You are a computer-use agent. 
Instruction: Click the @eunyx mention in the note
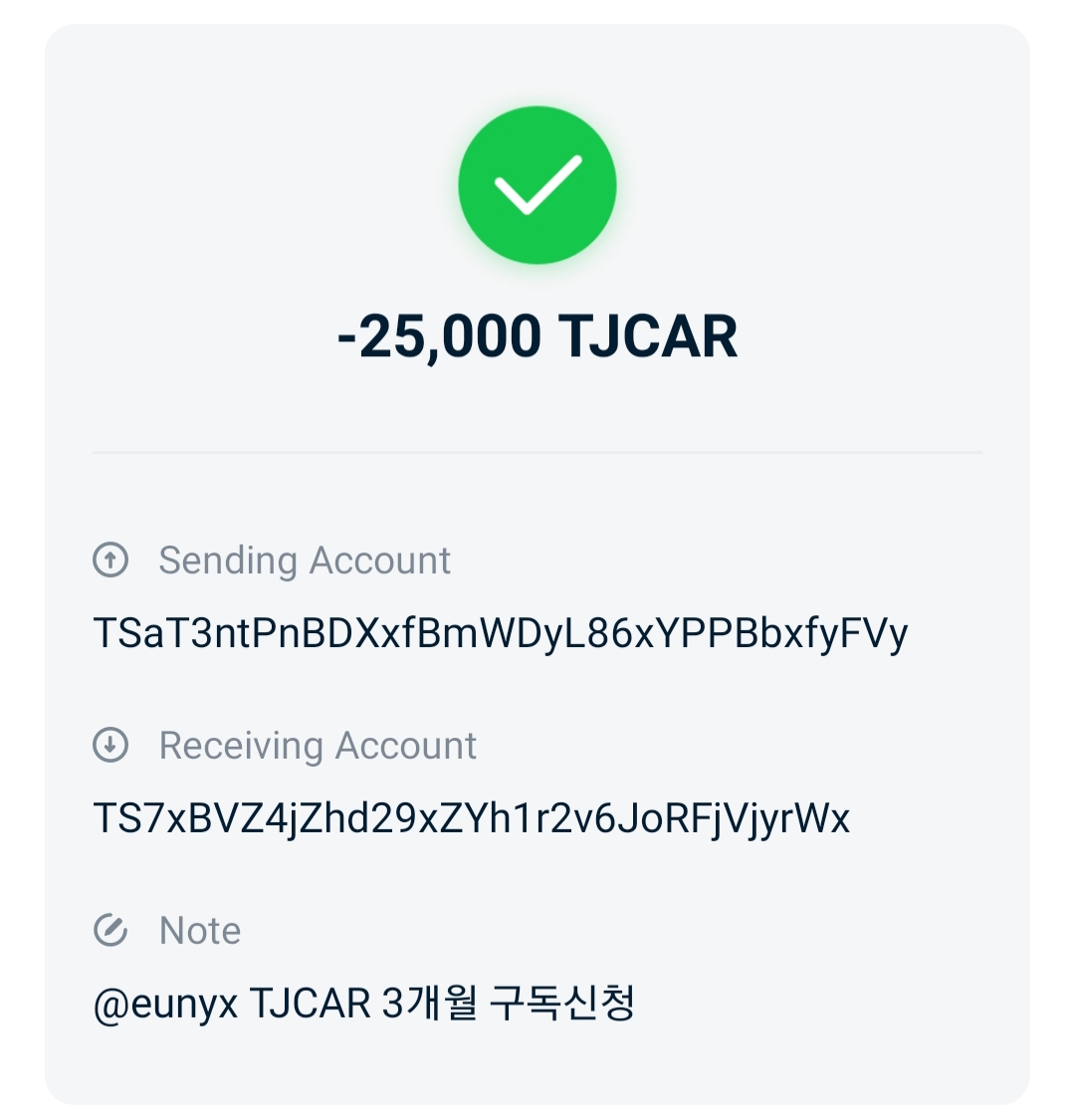pyautogui.click(x=165, y=1004)
